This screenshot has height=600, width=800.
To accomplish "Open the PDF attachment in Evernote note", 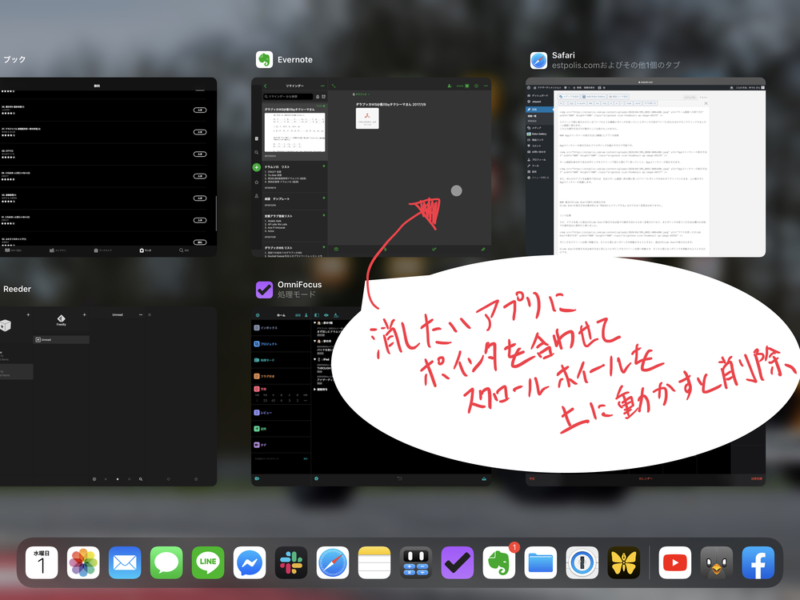I will (x=367, y=118).
